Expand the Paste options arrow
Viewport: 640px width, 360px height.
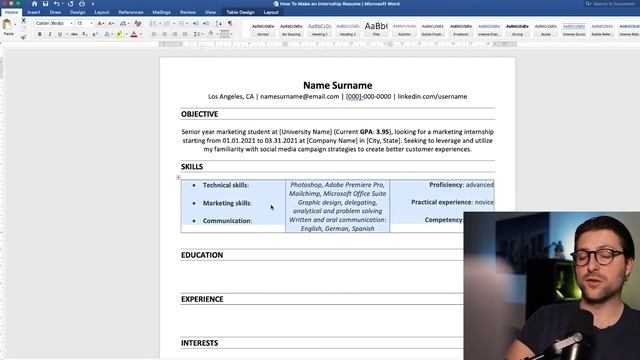[x=15, y=24]
